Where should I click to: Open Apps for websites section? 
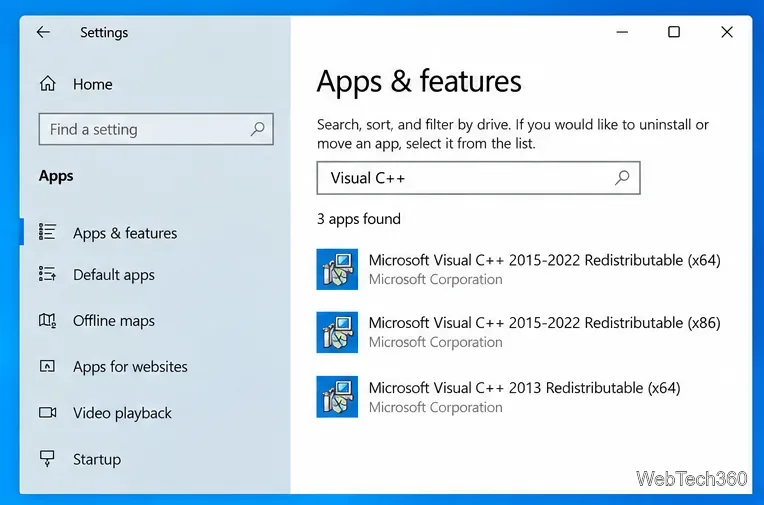click(x=130, y=367)
